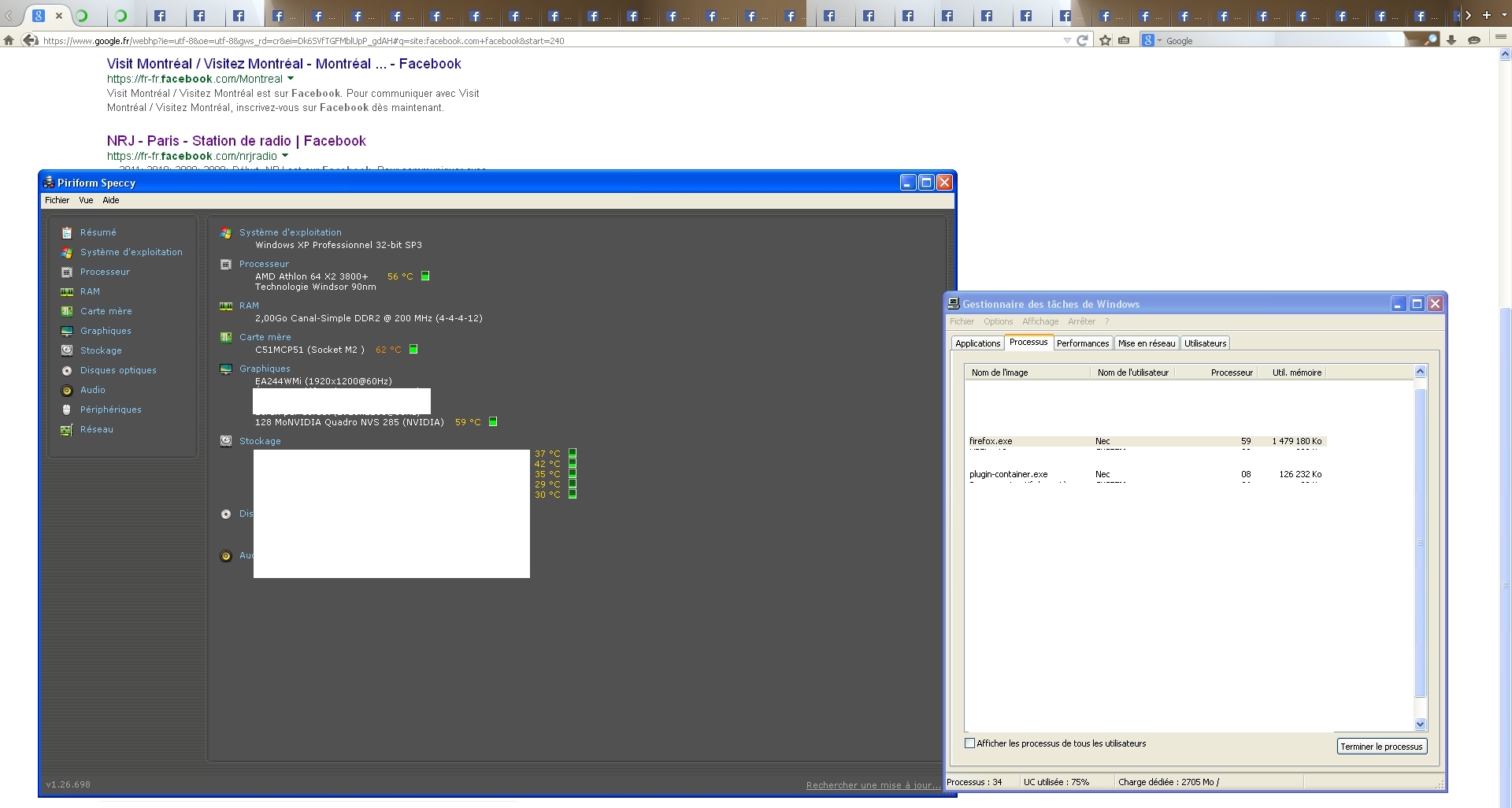
Task: Expand the arrow beside the fr-fr.facebook.com/Montreal URL
Action: coord(291,79)
